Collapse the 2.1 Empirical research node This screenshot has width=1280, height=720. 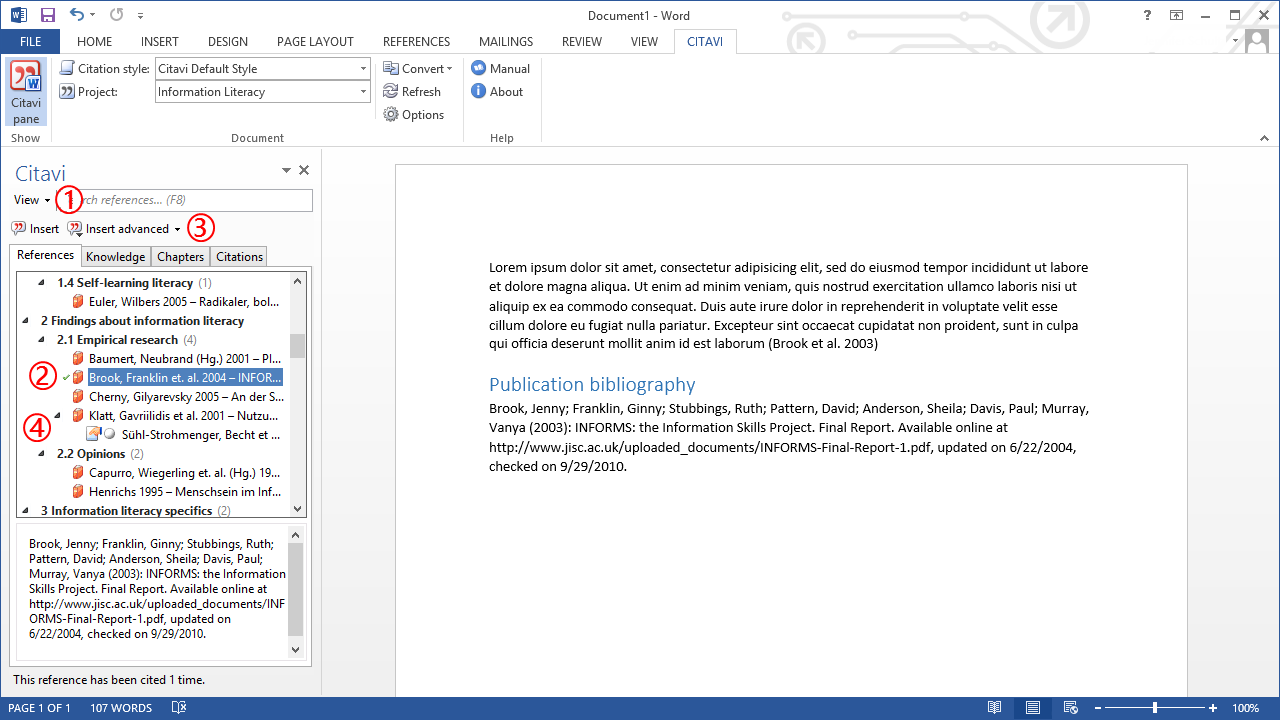pos(42,340)
